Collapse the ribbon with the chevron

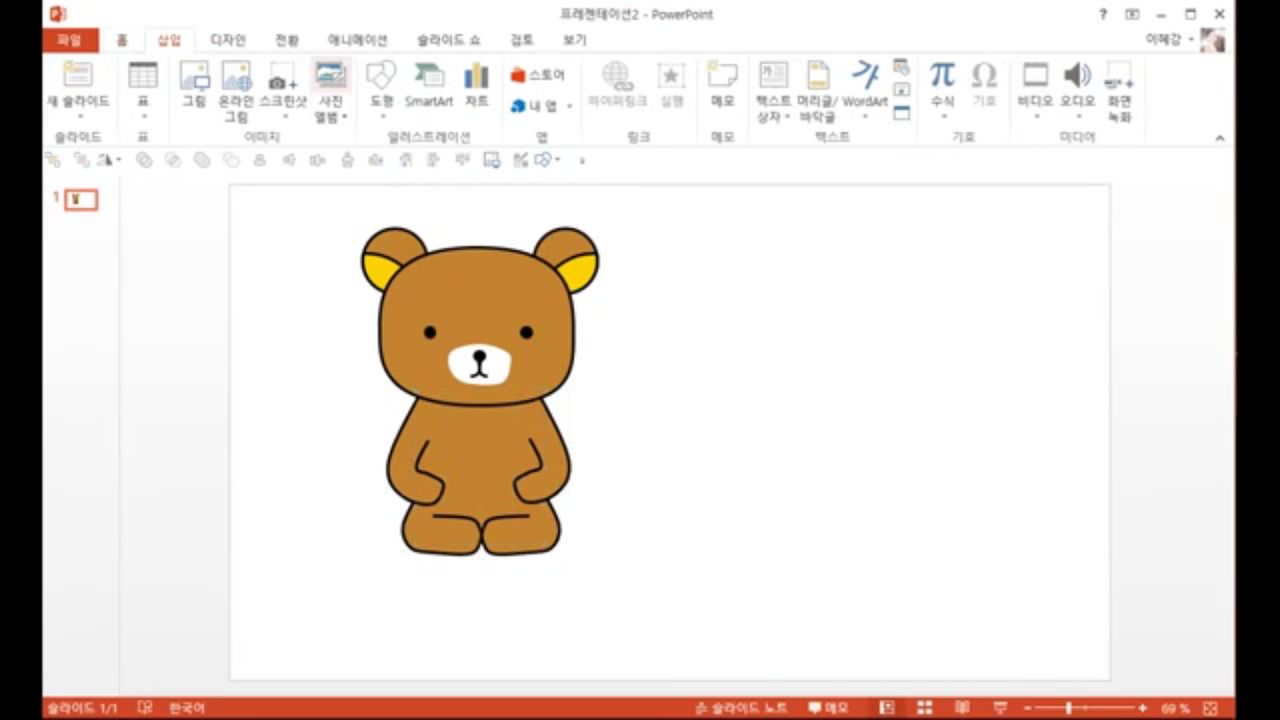pos(1220,138)
